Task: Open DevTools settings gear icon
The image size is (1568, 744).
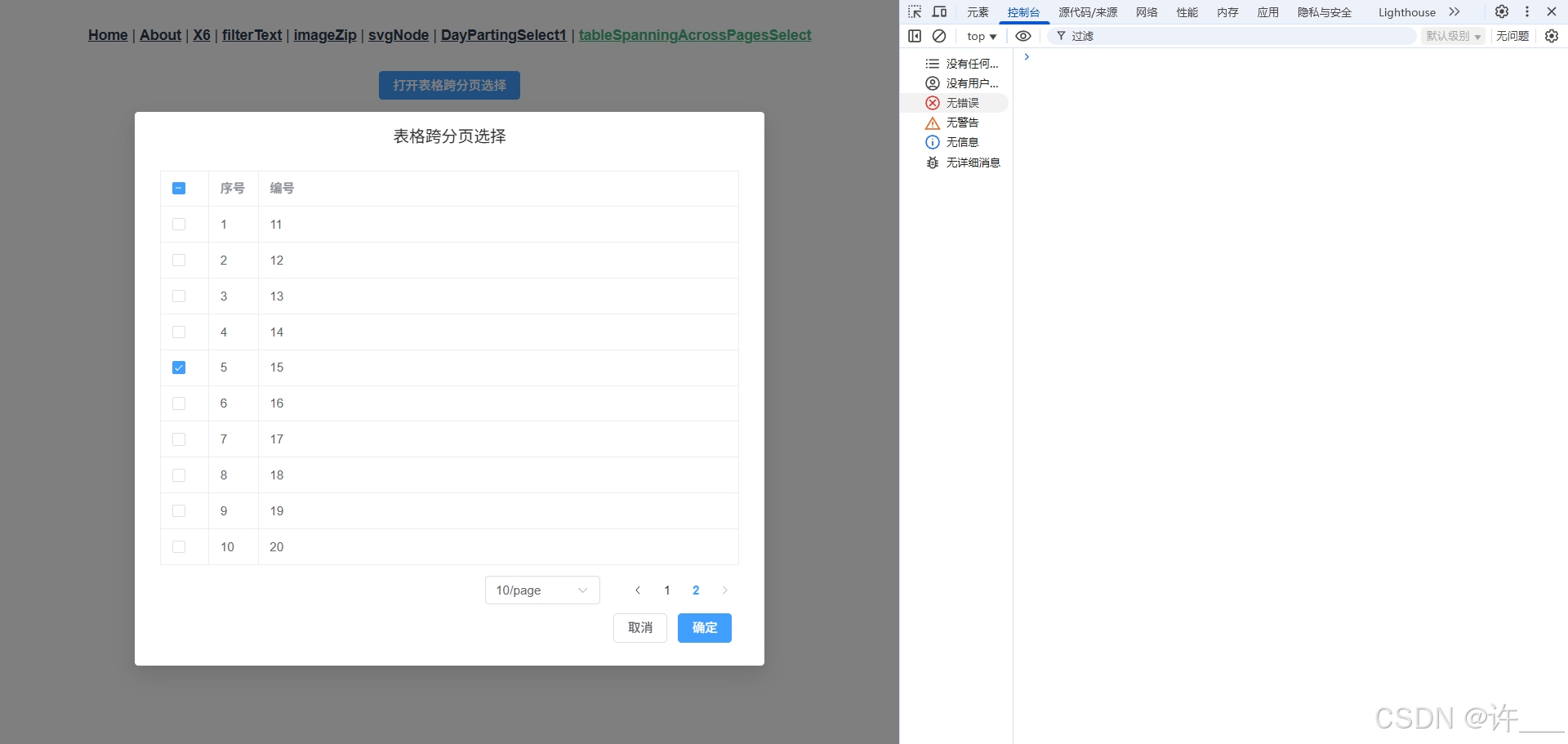Action: [1502, 11]
